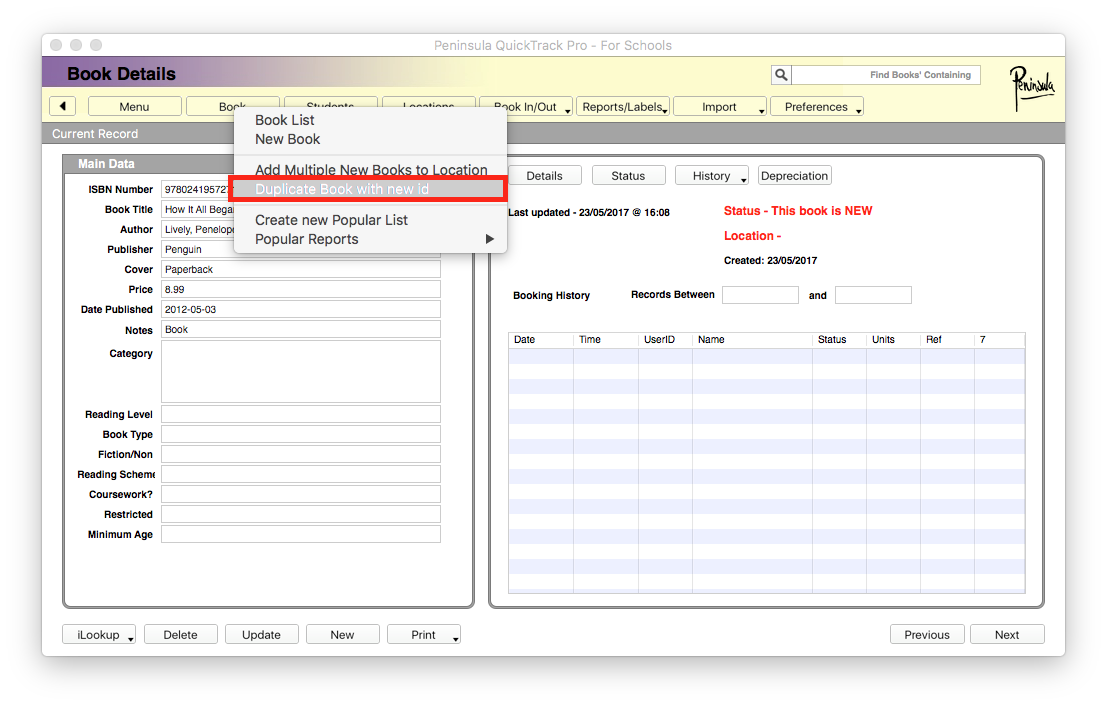Go to the Previous record
1107x706 pixels.
coord(927,635)
